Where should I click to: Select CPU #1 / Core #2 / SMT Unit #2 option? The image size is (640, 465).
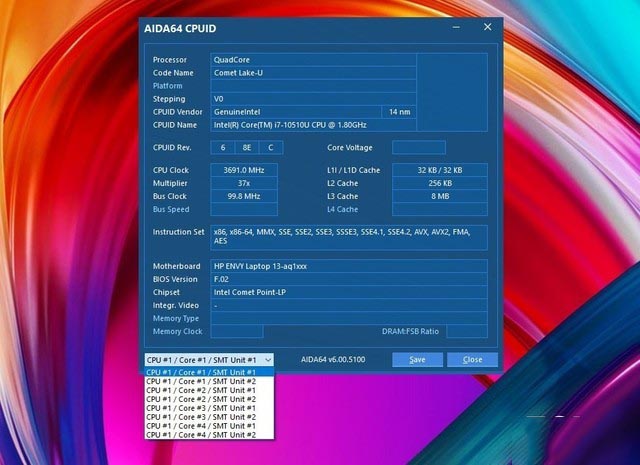209,399
